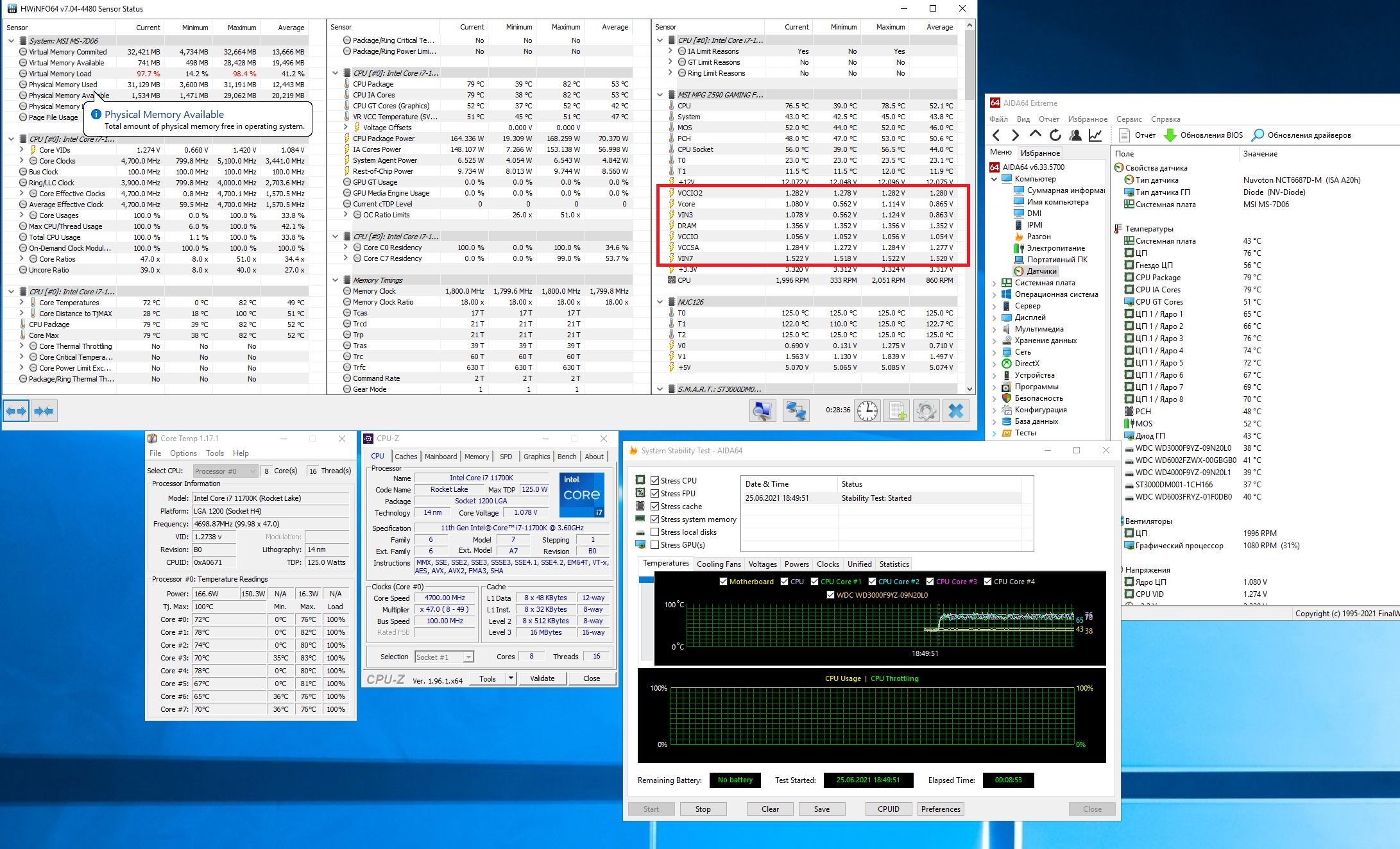The height and width of the screenshot is (849, 1400).
Task: Toggle the CPU Core #1 graph checkbox
Action: pos(814,582)
